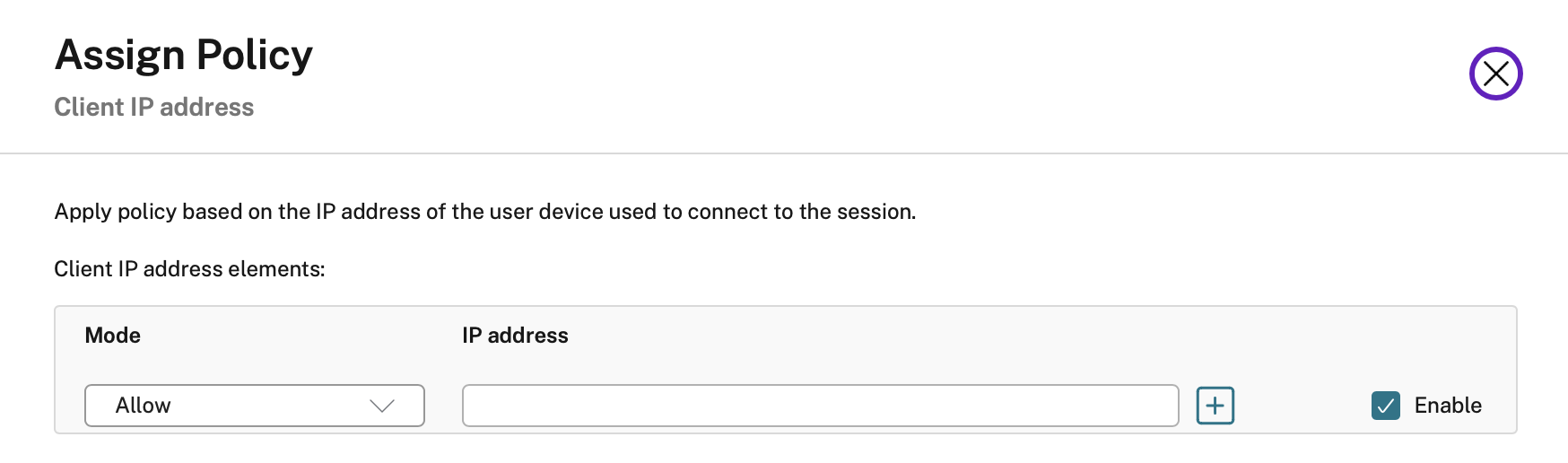Click inside the IP address text field

tap(820, 406)
